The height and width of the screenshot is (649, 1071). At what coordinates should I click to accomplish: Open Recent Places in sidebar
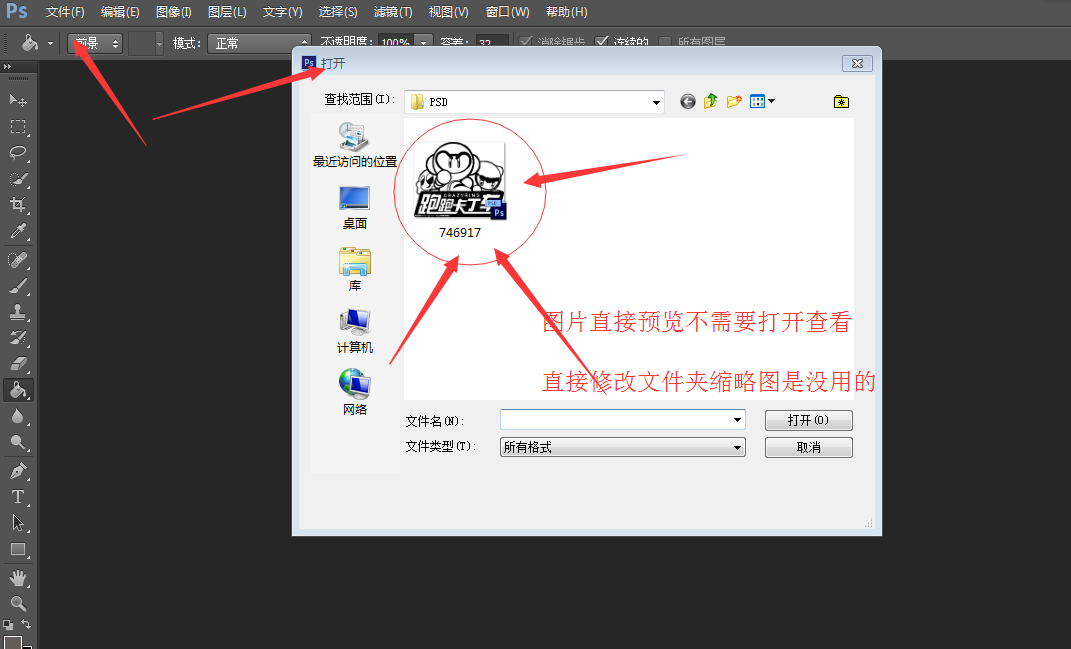[354, 145]
